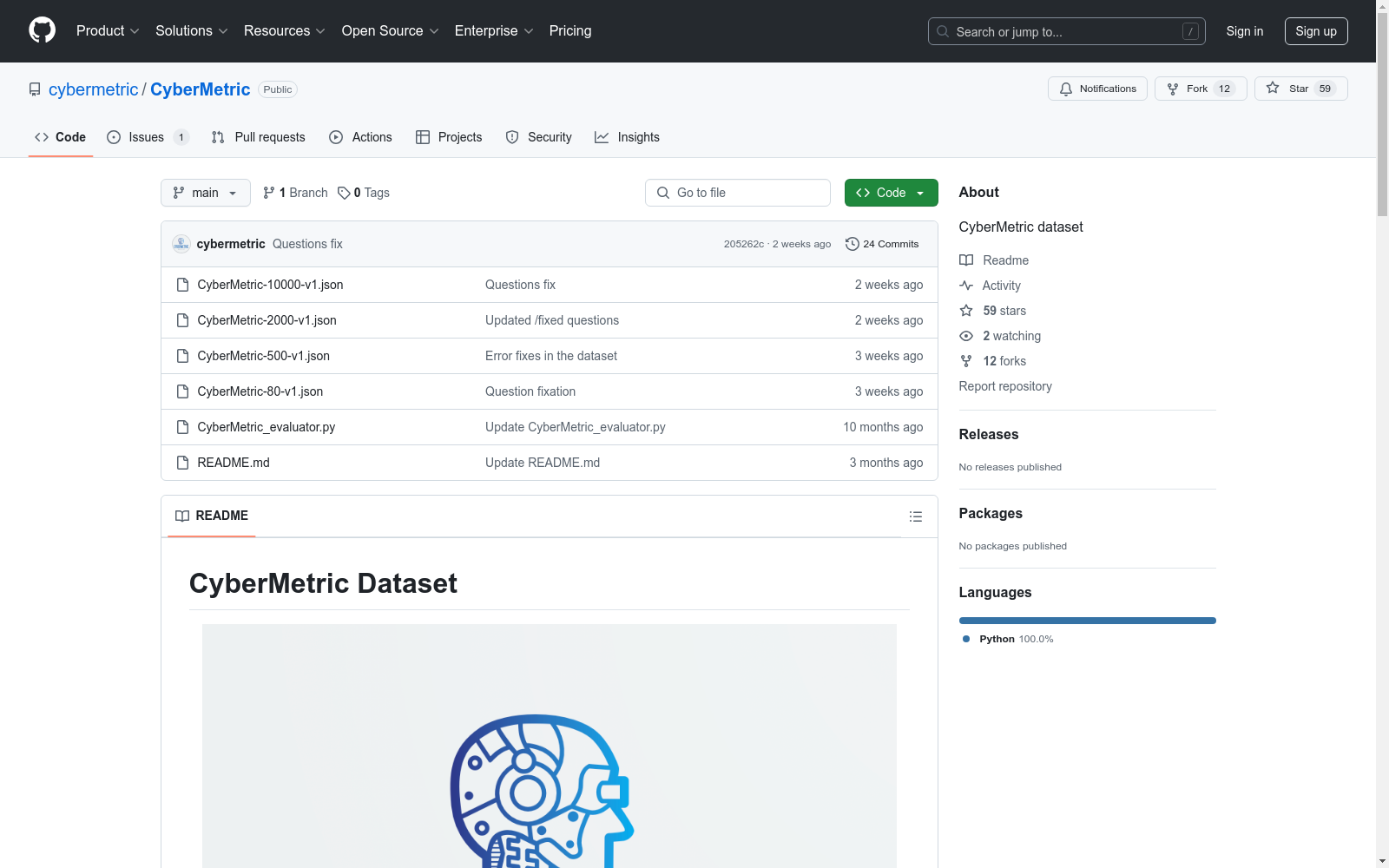Click the Updated /fixed questions commit message

(x=552, y=320)
